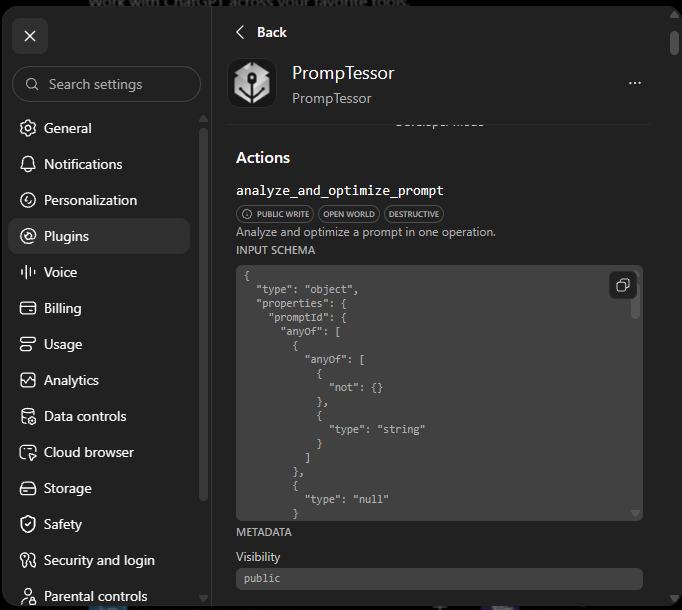Click the analyze_and_optimize_prompt action name
The width and height of the screenshot is (682, 610).
pos(340,191)
